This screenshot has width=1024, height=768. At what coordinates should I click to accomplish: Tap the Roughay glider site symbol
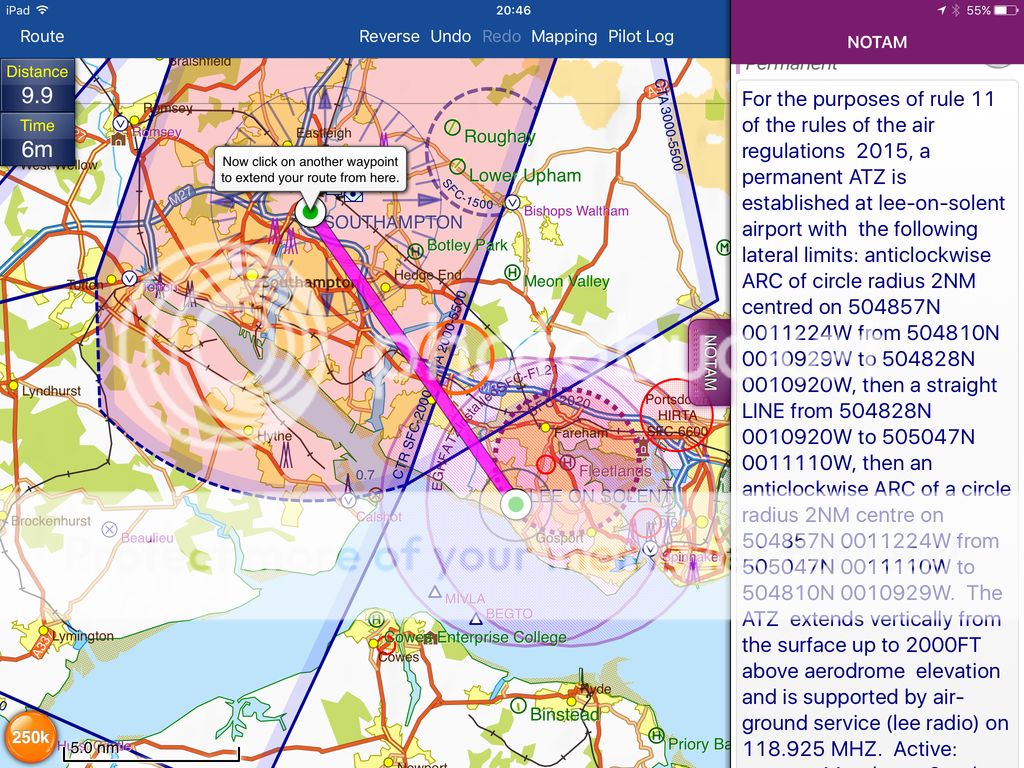[x=453, y=126]
